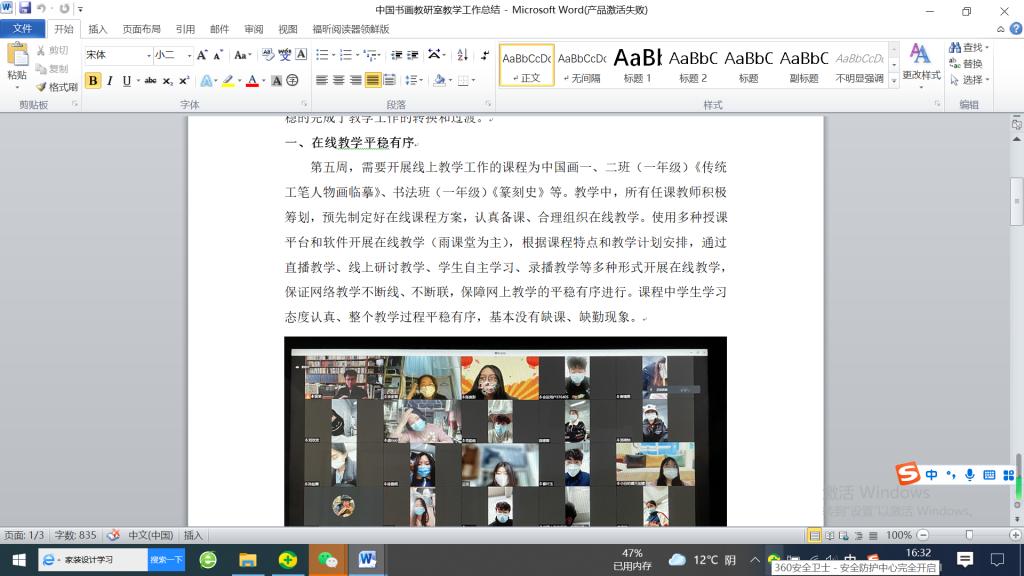Click the subscript icon
The width and height of the screenshot is (1024, 576).
point(167,81)
